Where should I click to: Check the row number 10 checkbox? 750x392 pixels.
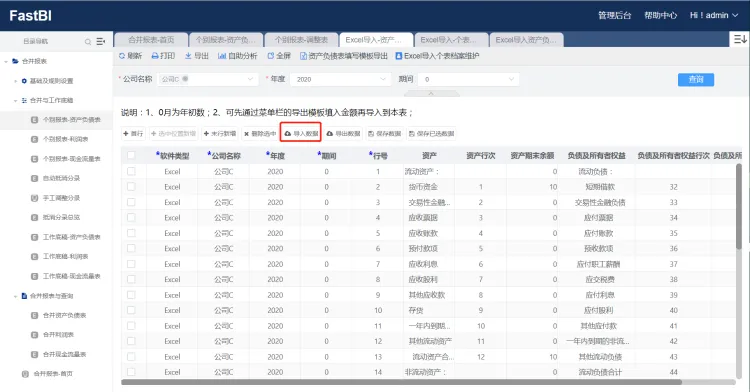(131, 310)
